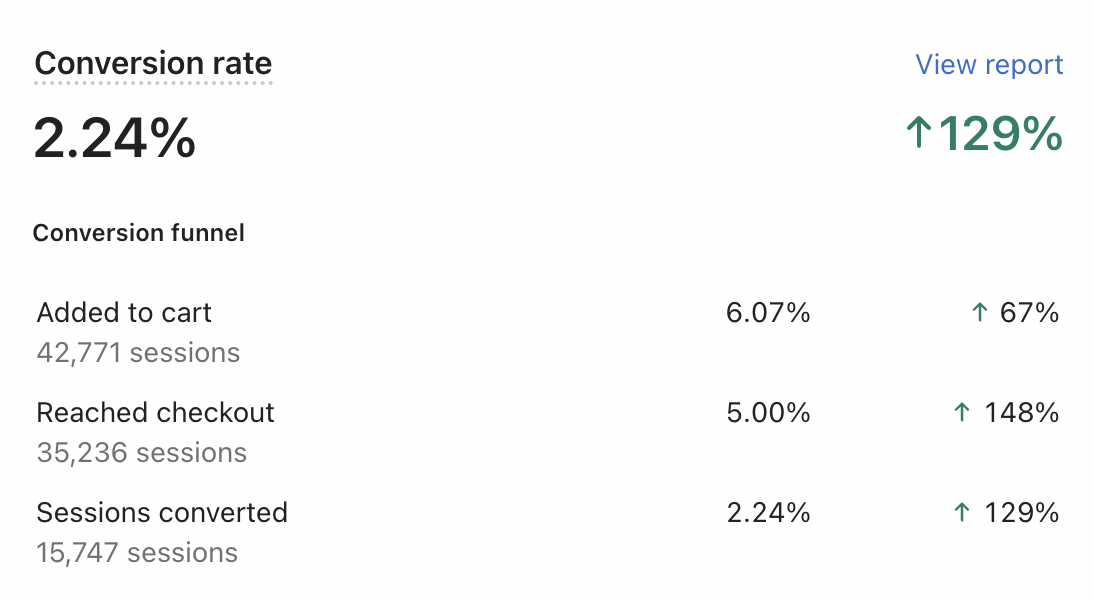Click the 67% change value
Viewport: 1094px width, 602px height.
click(x=1029, y=313)
